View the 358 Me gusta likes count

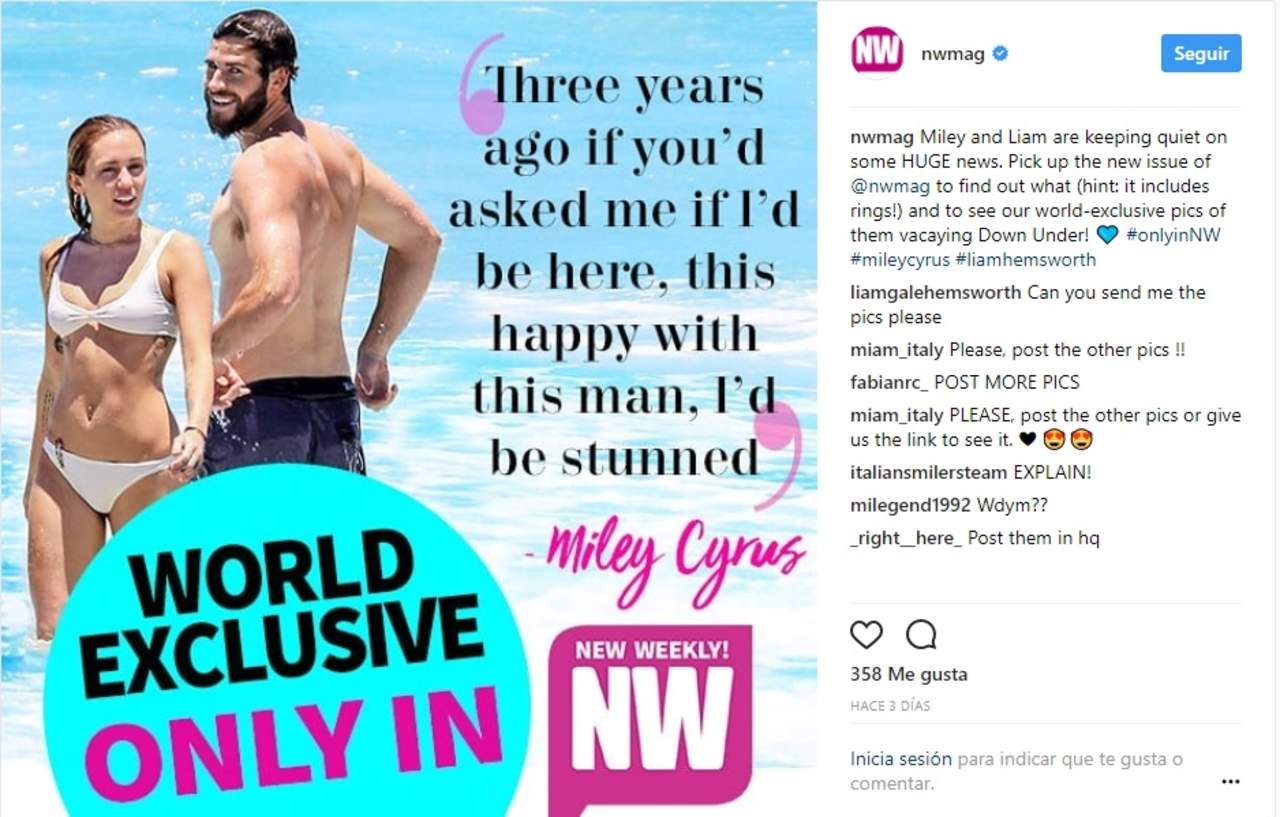click(909, 675)
